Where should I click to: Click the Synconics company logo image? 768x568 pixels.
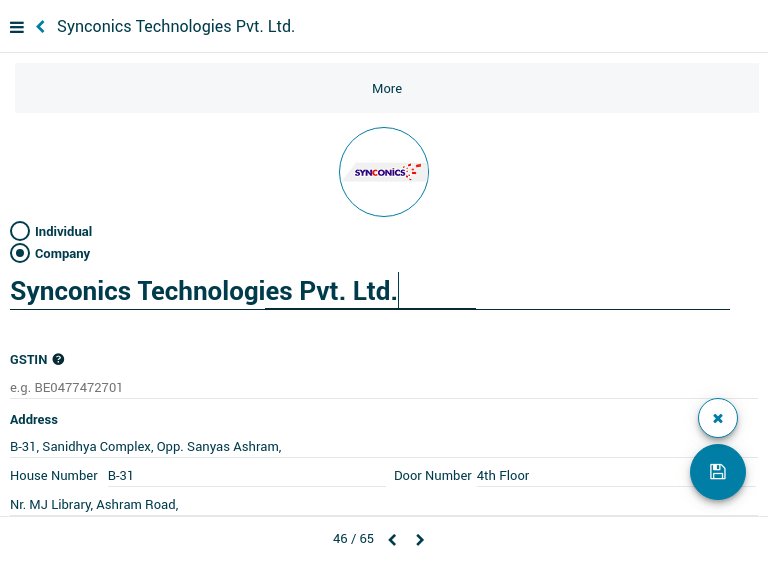click(384, 172)
